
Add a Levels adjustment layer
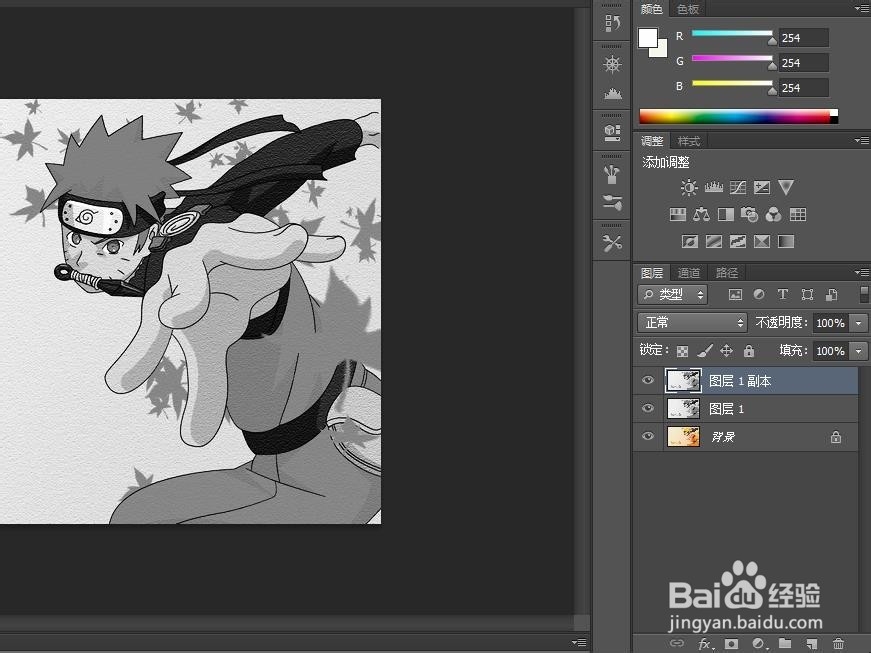click(x=713, y=188)
